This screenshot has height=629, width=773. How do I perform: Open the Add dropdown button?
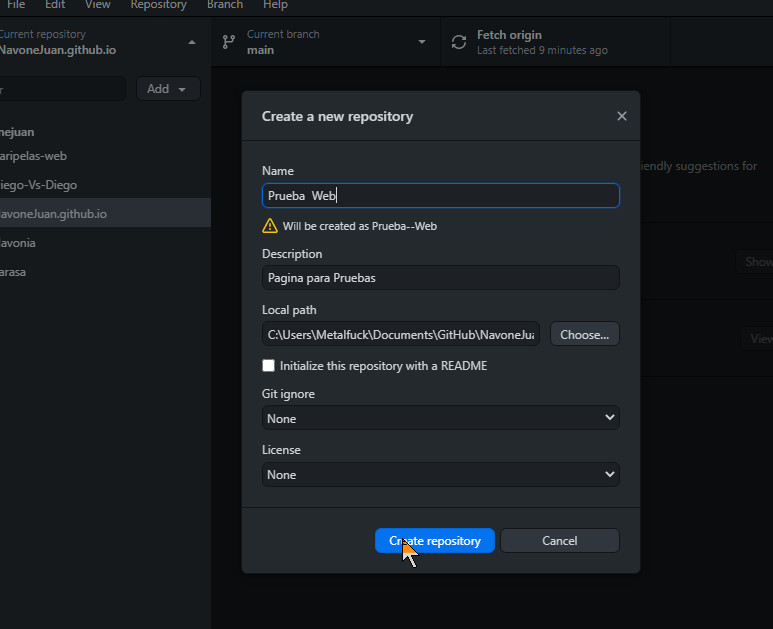point(168,89)
